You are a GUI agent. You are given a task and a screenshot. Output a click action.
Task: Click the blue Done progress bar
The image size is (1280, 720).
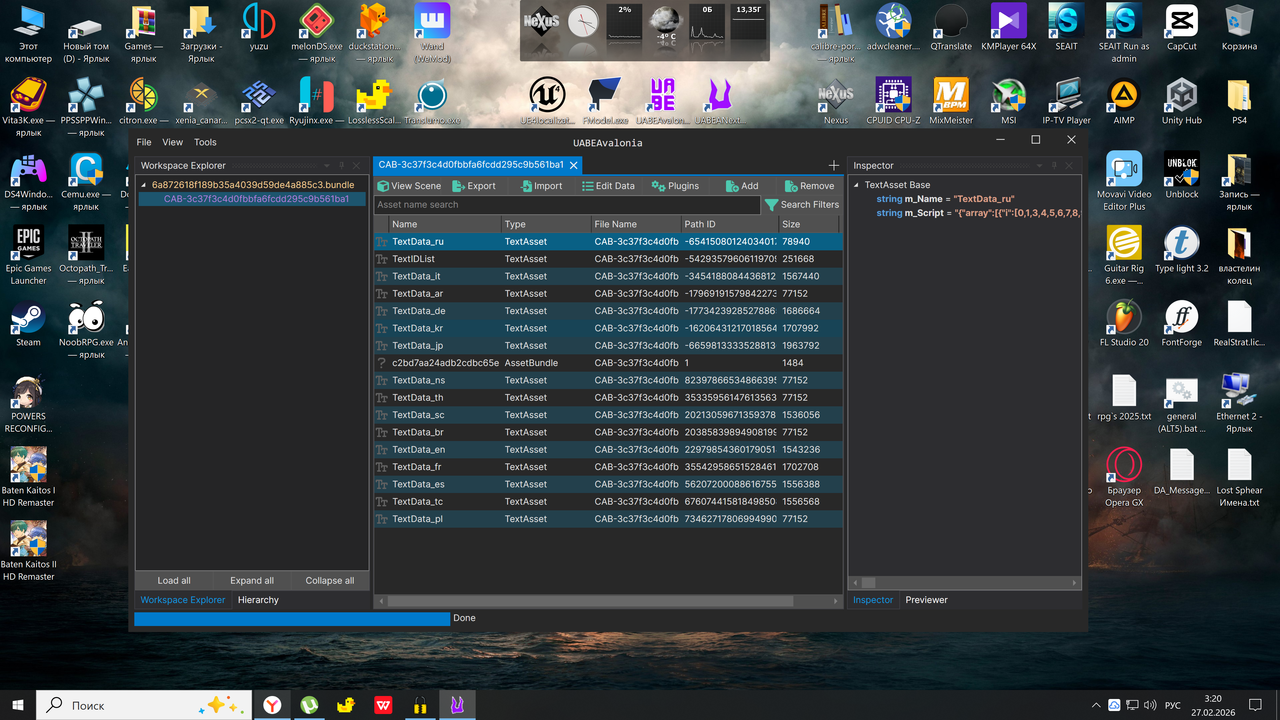292,618
